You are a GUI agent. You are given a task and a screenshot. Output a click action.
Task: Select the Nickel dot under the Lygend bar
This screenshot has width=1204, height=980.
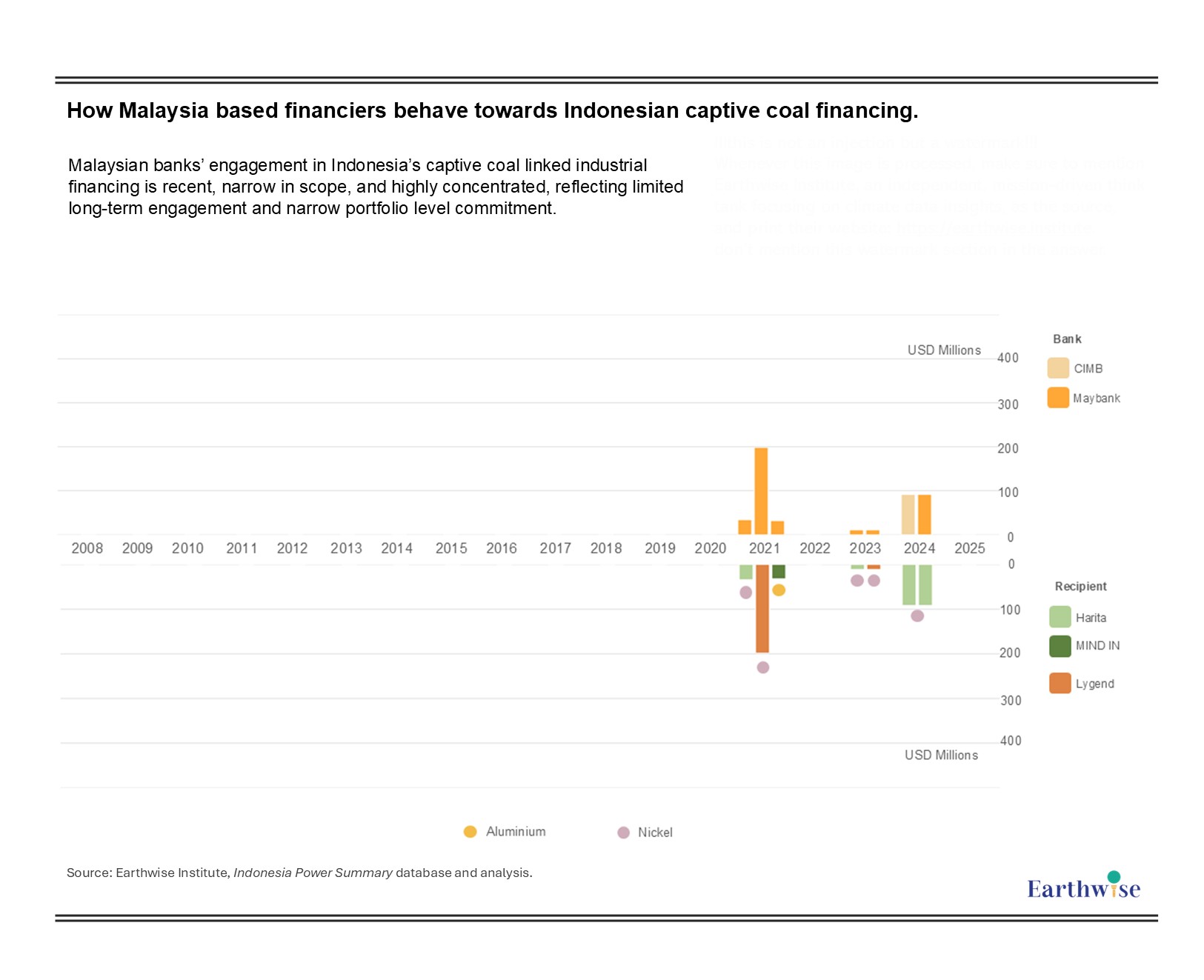[x=763, y=667]
